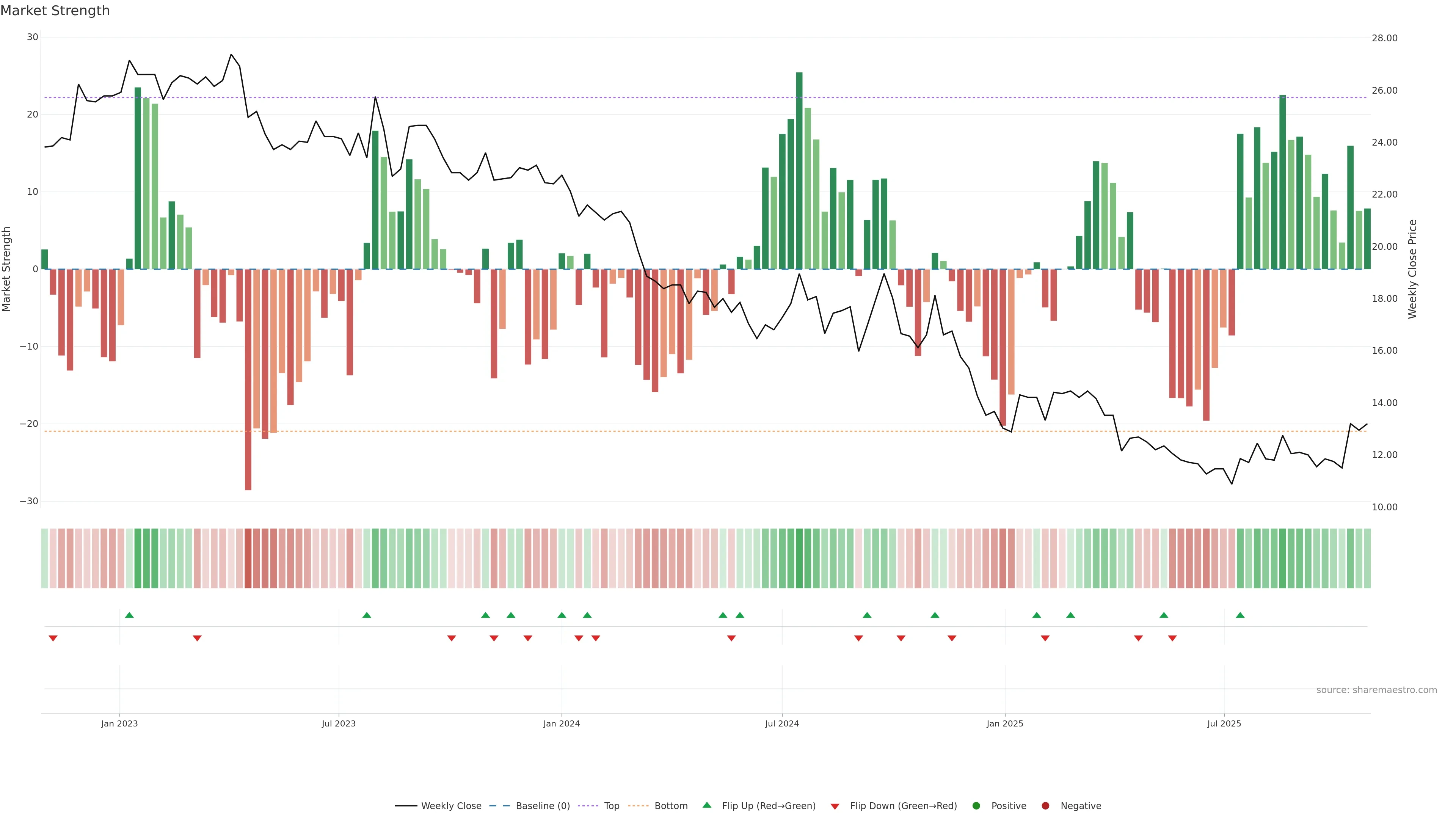Click the Jan 2025 x-axis label

[1005, 723]
